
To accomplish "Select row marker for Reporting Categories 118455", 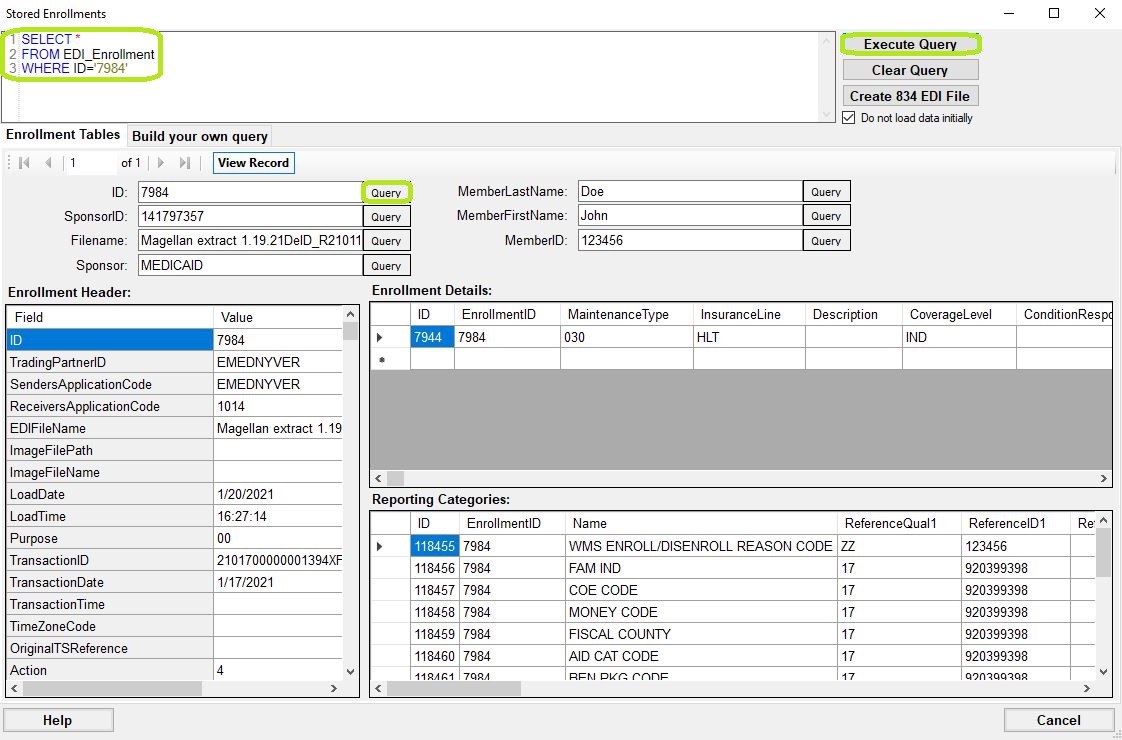I will (x=380, y=546).
